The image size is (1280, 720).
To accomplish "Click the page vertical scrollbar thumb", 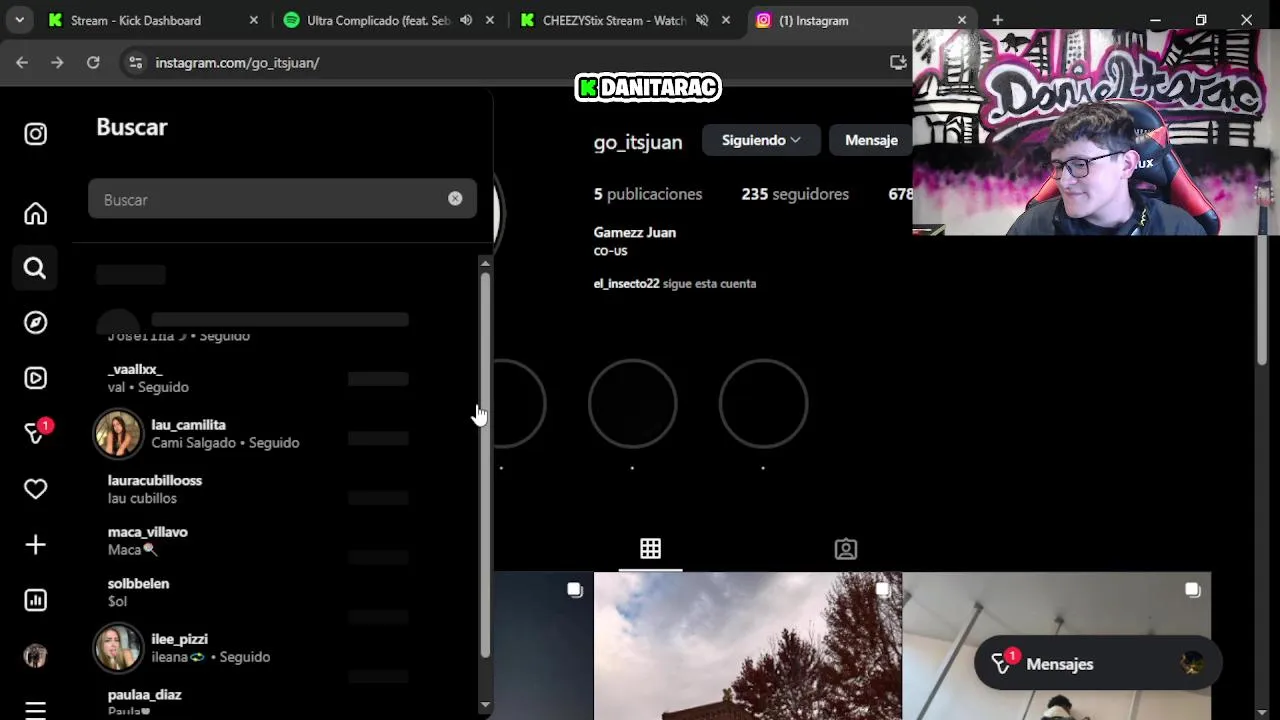I will (x=1262, y=300).
